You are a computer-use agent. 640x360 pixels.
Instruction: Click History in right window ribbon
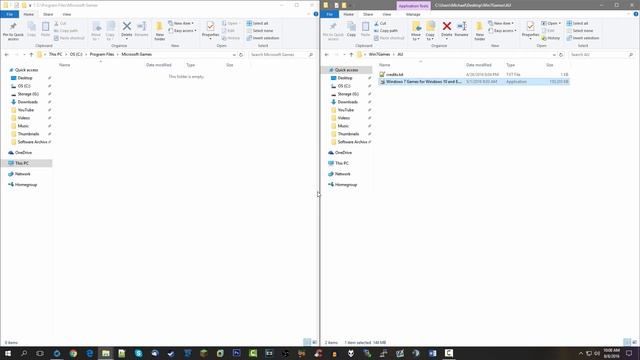point(551,38)
